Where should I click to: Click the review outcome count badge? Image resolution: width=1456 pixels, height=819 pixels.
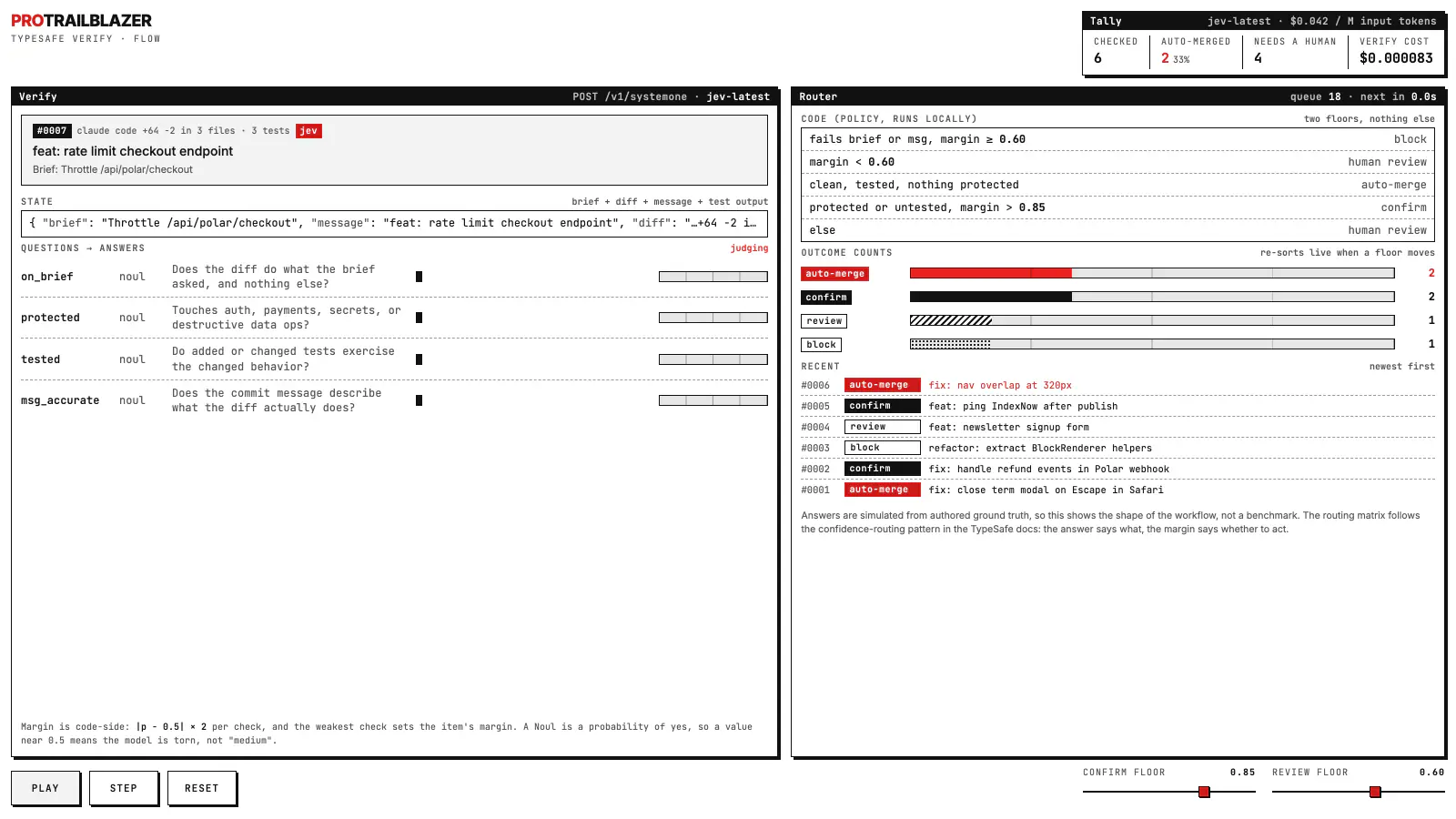pyautogui.click(x=824, y=321)
